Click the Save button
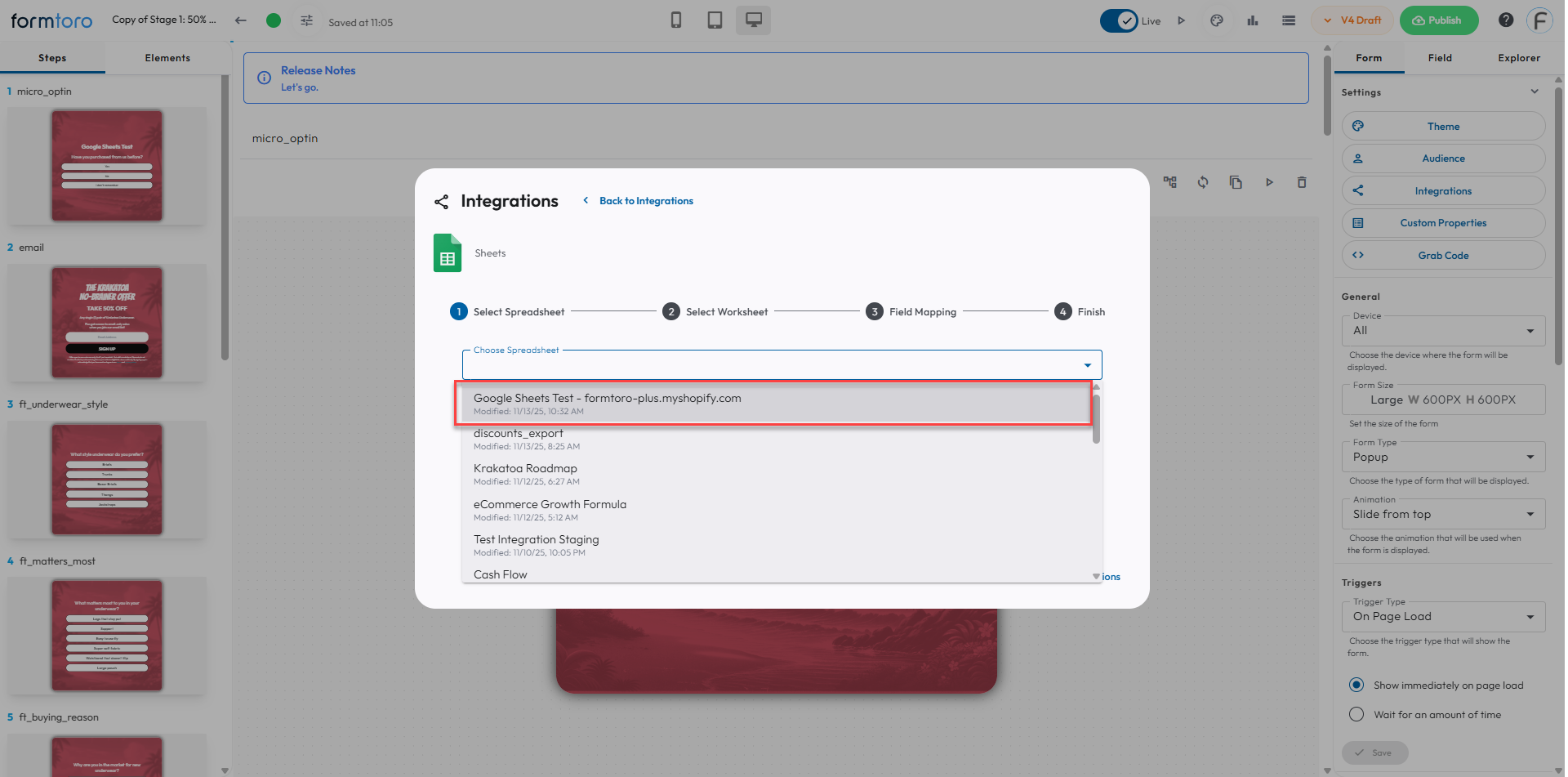The width and height of the screenshot is (1568, 777). (x=1374, y=752)
